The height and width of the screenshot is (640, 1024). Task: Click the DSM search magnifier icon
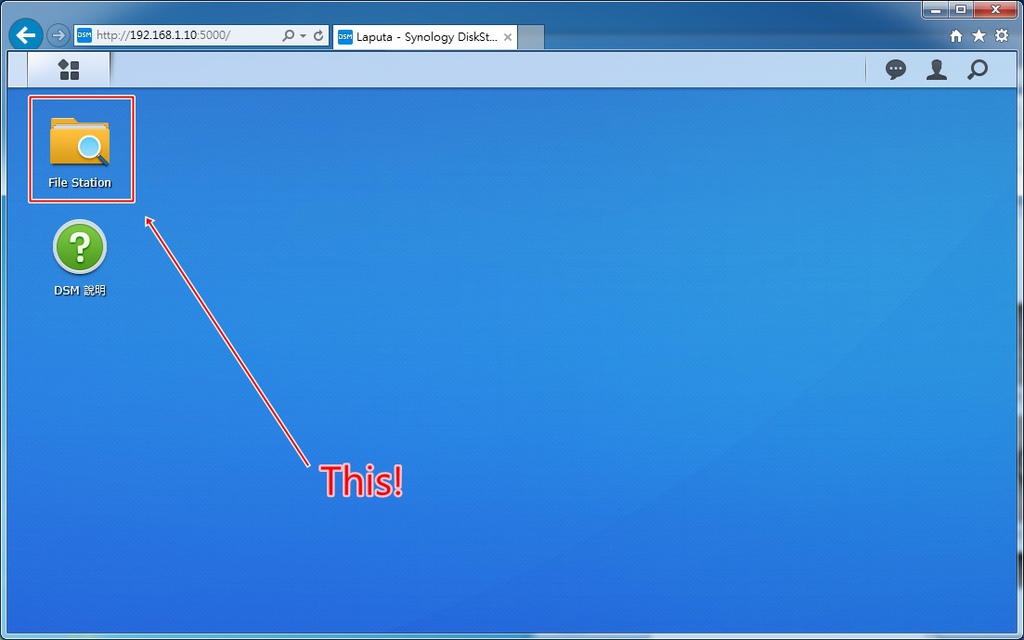(x=977, y=70)
